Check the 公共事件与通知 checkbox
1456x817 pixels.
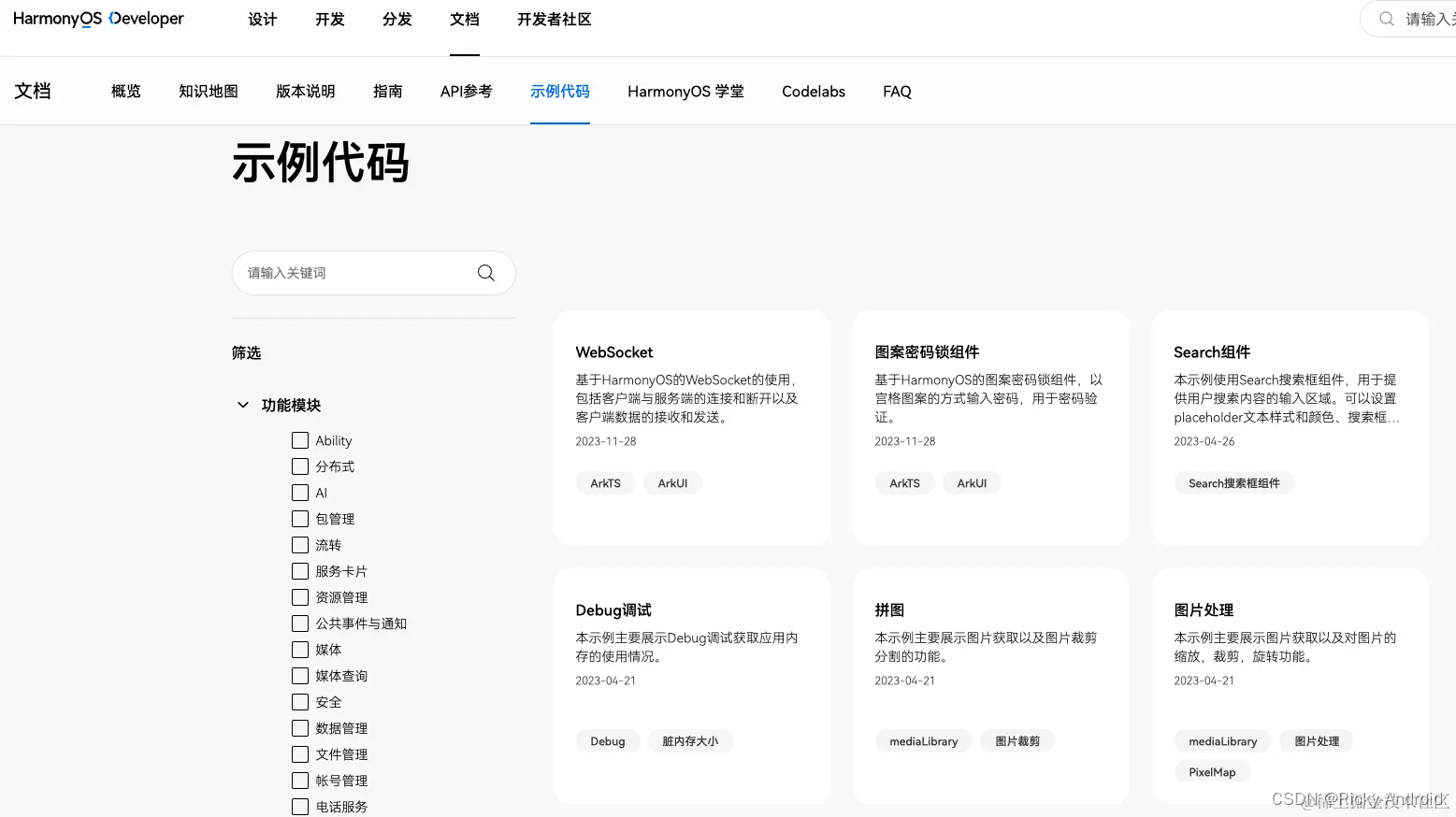(300, 623)
